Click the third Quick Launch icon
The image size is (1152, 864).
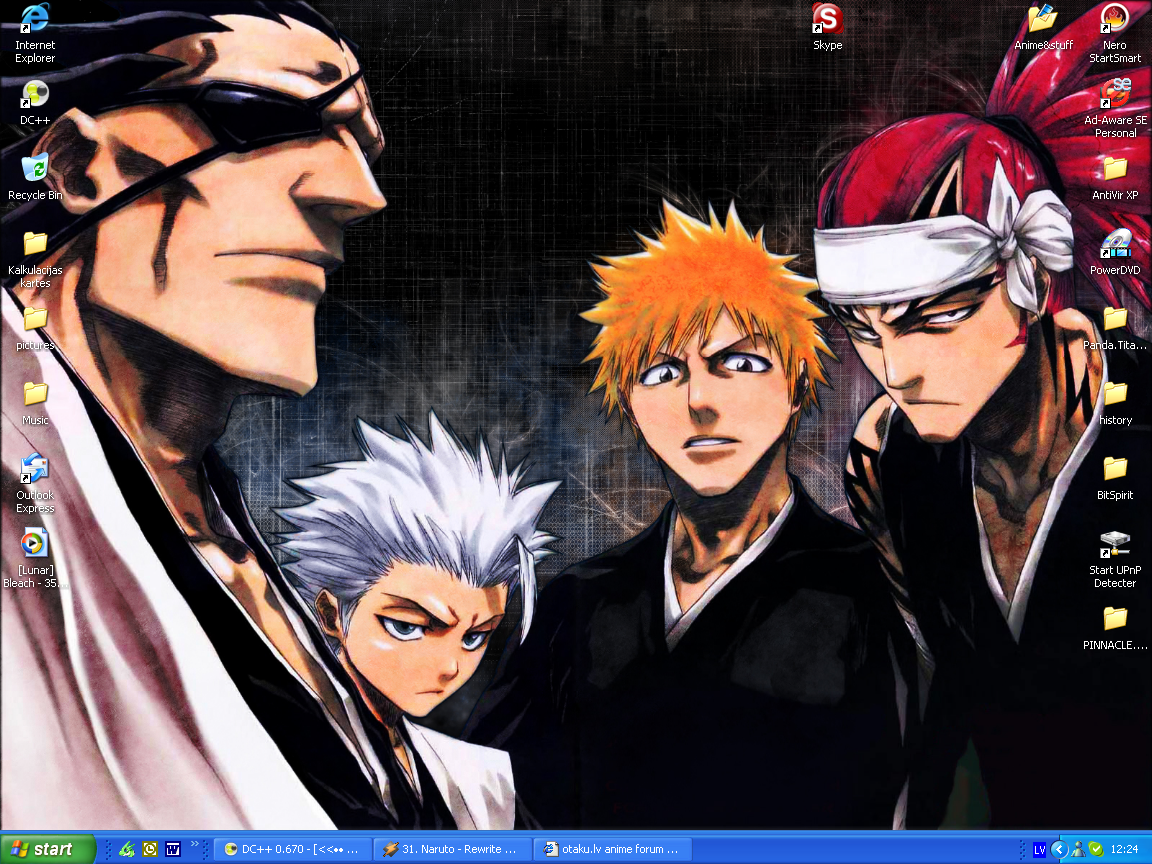(x=173, y=849)
